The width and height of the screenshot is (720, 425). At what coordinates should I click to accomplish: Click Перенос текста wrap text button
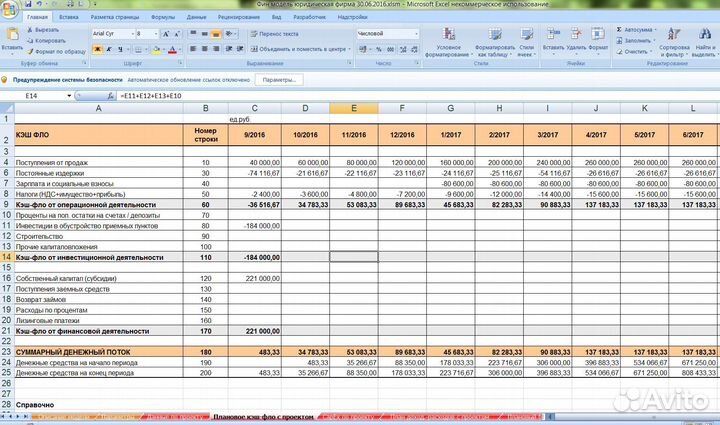coord(273,33)
